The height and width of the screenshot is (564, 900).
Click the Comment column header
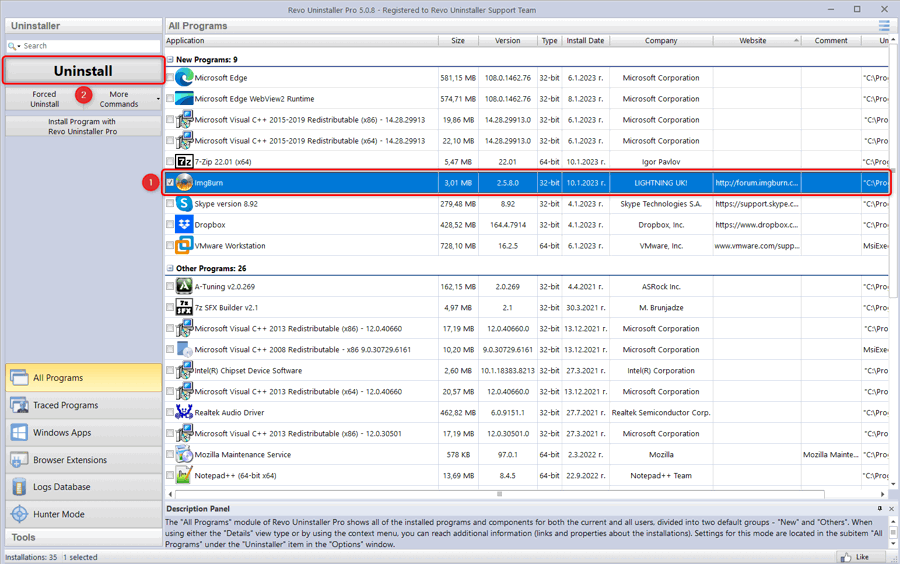(x=831, y=41)
